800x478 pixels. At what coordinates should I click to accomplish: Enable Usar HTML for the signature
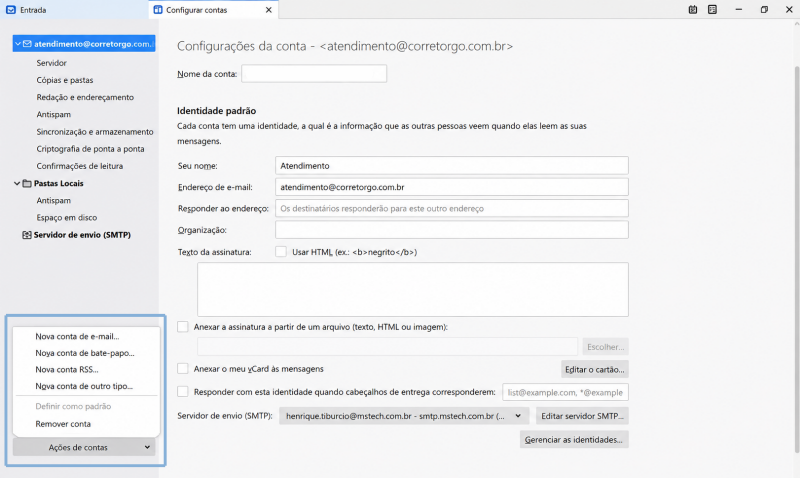pyautogui.click(x=281, y=251)
